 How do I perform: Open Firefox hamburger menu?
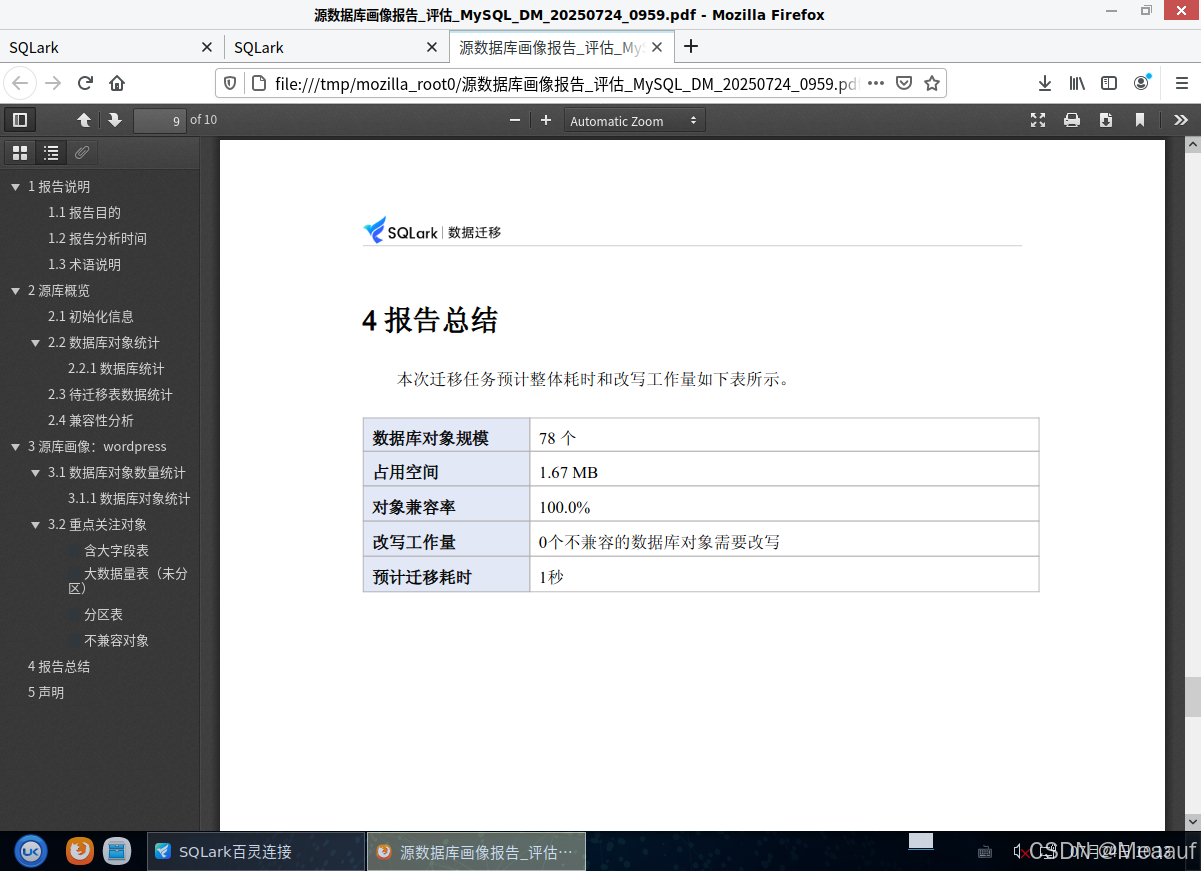point(1180,83)
